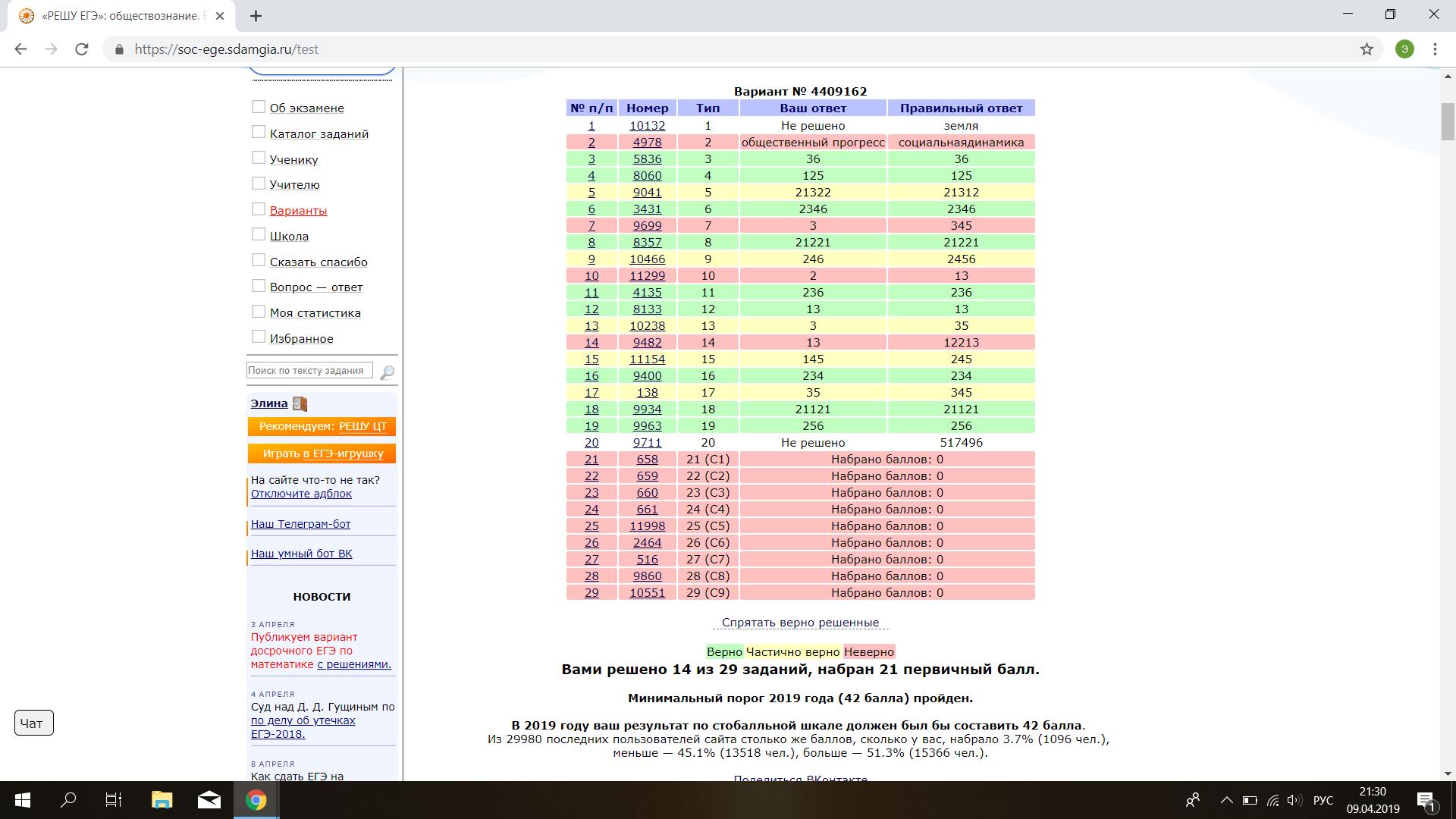Open row 20 task 9711 link
1456x819 pixels.
click(x=648, y=443)
